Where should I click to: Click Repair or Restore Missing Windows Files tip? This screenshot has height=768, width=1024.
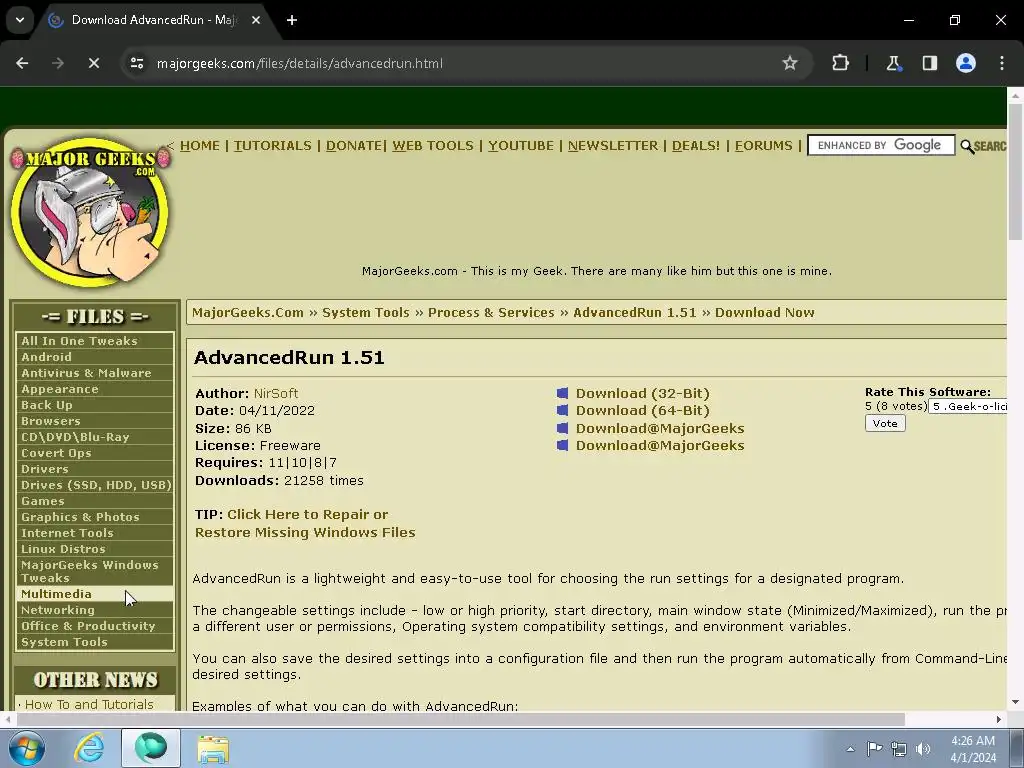tap(305, 523)
